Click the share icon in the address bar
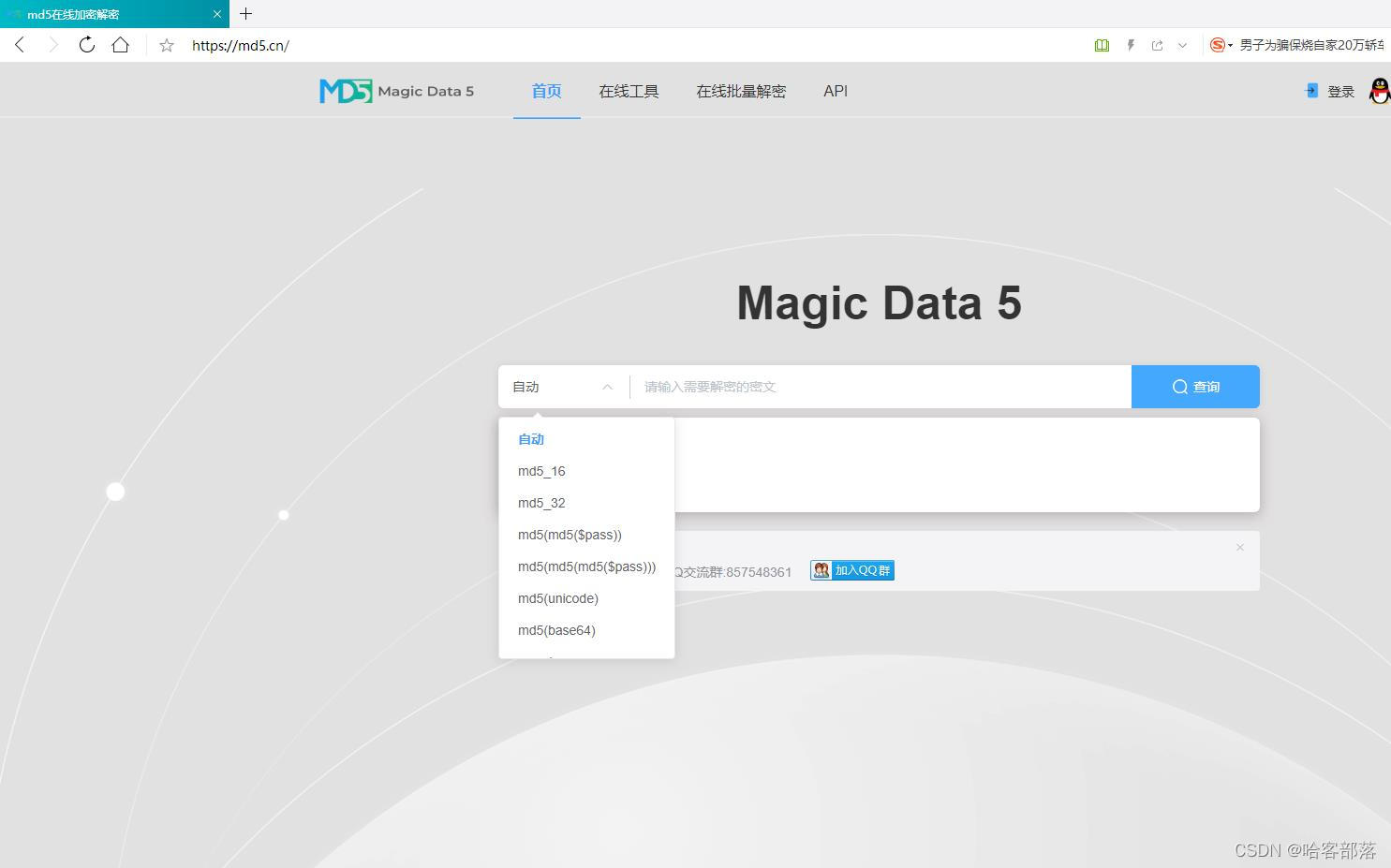This screenshot has width=1391, height=868. [1158, 45]
